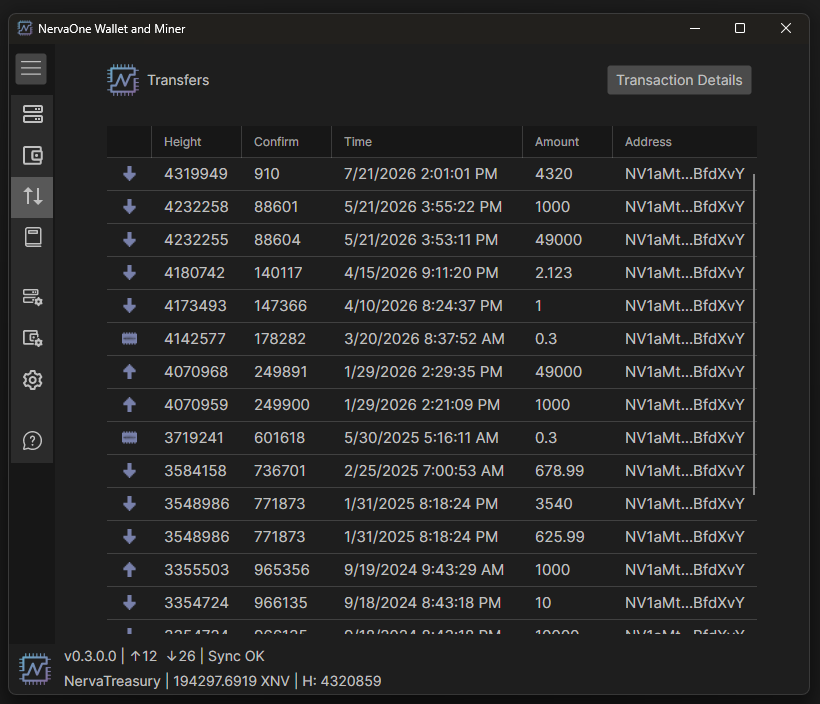Open the Address Book sidebar icon
Image resolution: width=820 pixels, height=704 pixels.
pyautogui.click(x=32, y=237)
